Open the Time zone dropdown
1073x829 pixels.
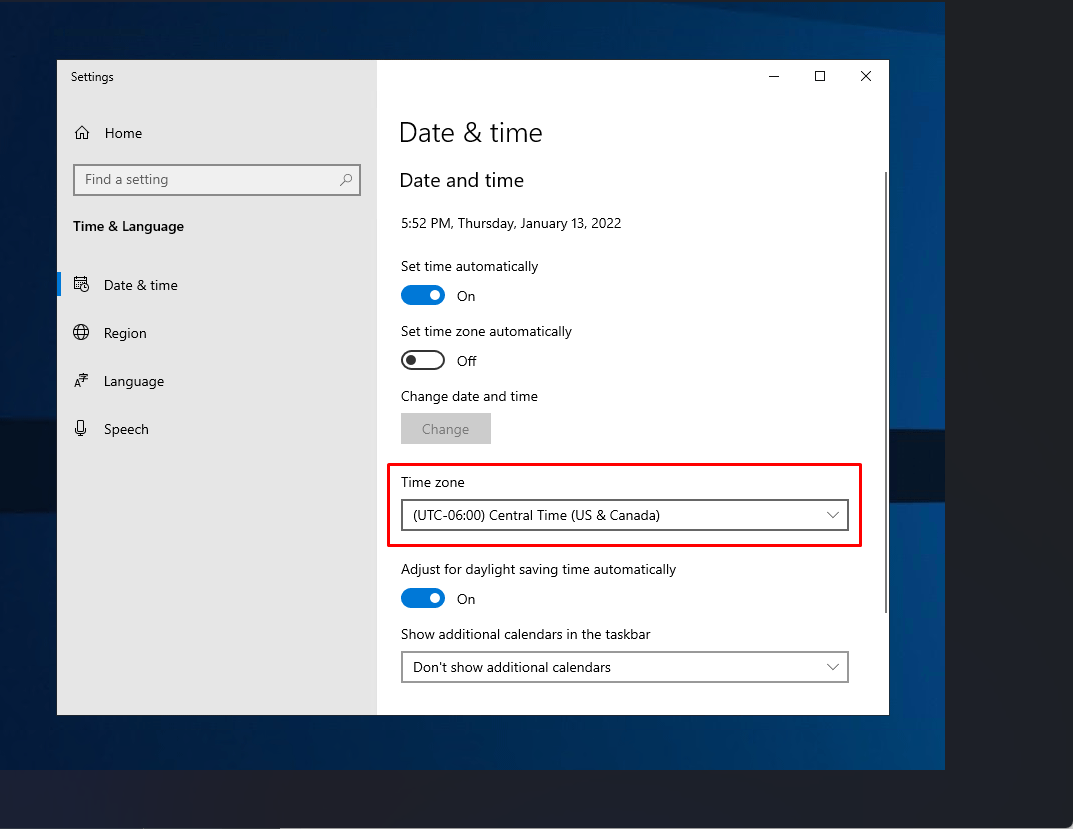click(x=625, y=515)
